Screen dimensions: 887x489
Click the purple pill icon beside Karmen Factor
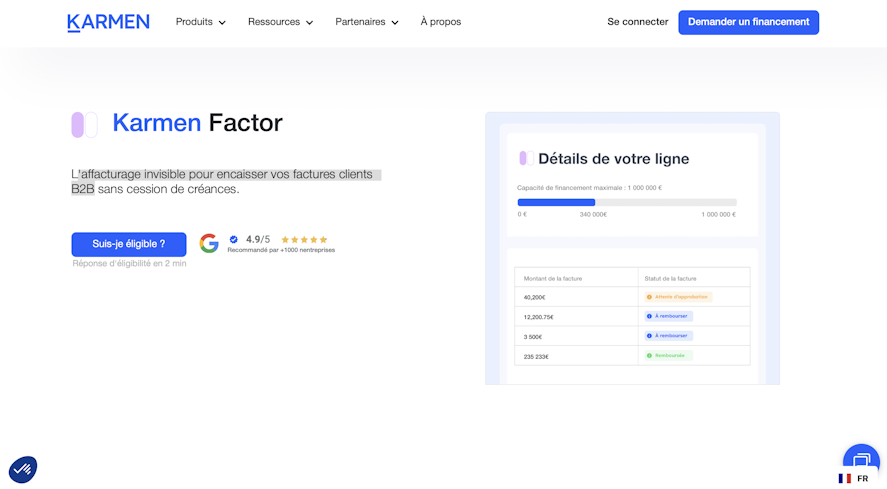coord(84,125)
